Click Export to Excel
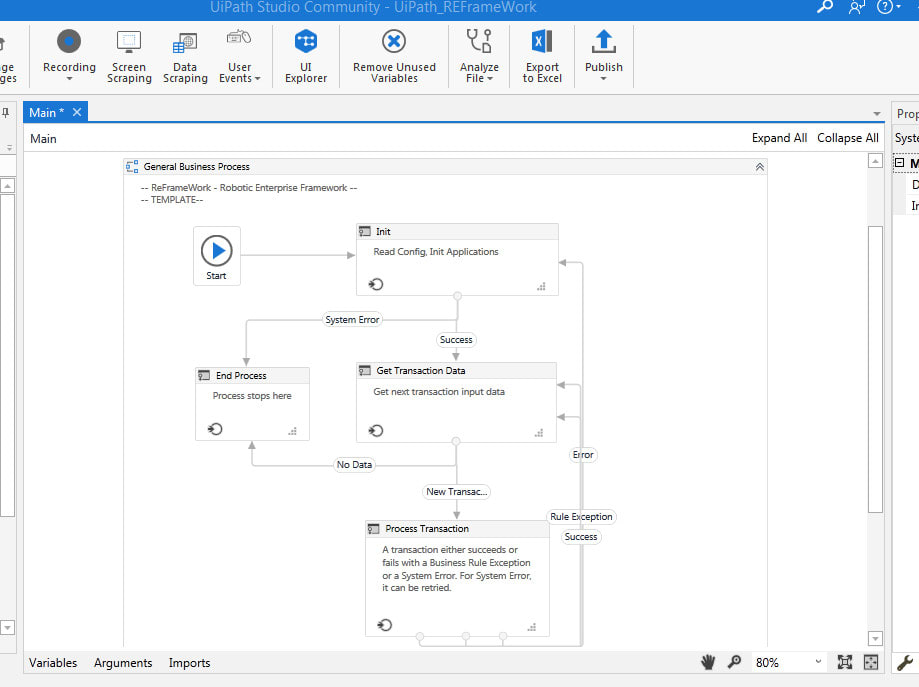 click(542, 56)
